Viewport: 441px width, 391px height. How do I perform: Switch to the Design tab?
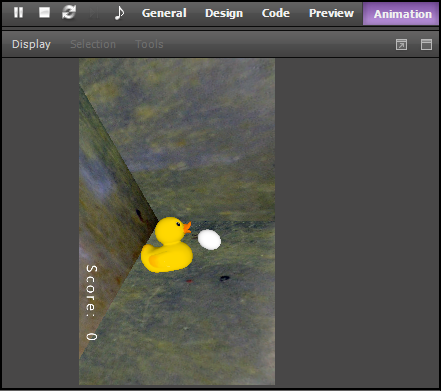click(224, 13)
